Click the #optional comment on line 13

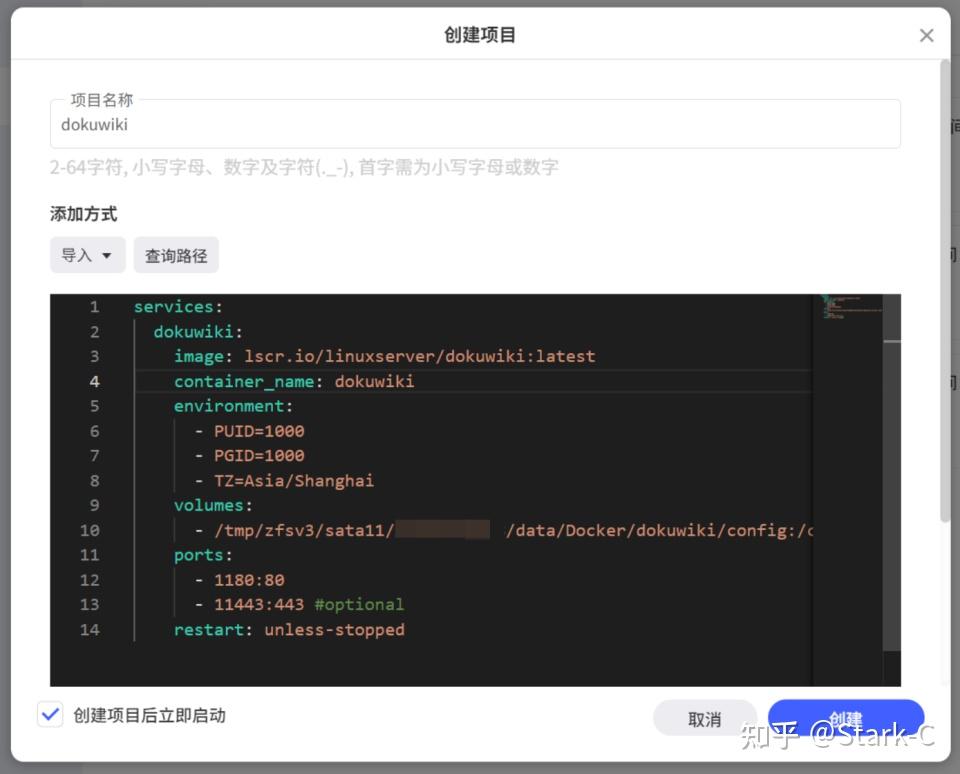[360, 604]
